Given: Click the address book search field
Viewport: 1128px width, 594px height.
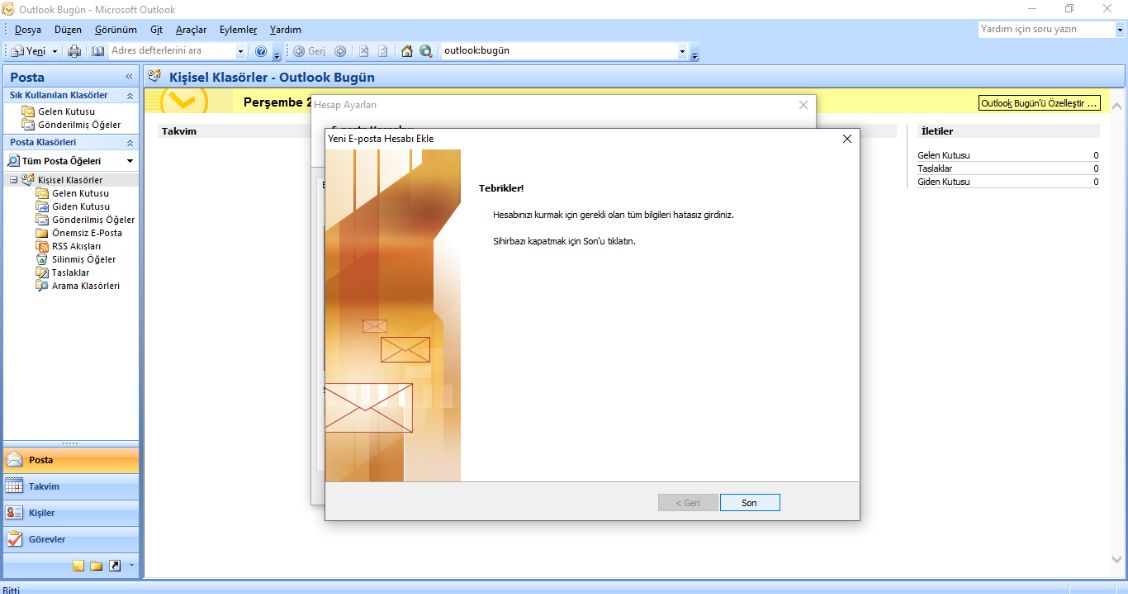Looking at the screenshot, I should click(170, 51).
